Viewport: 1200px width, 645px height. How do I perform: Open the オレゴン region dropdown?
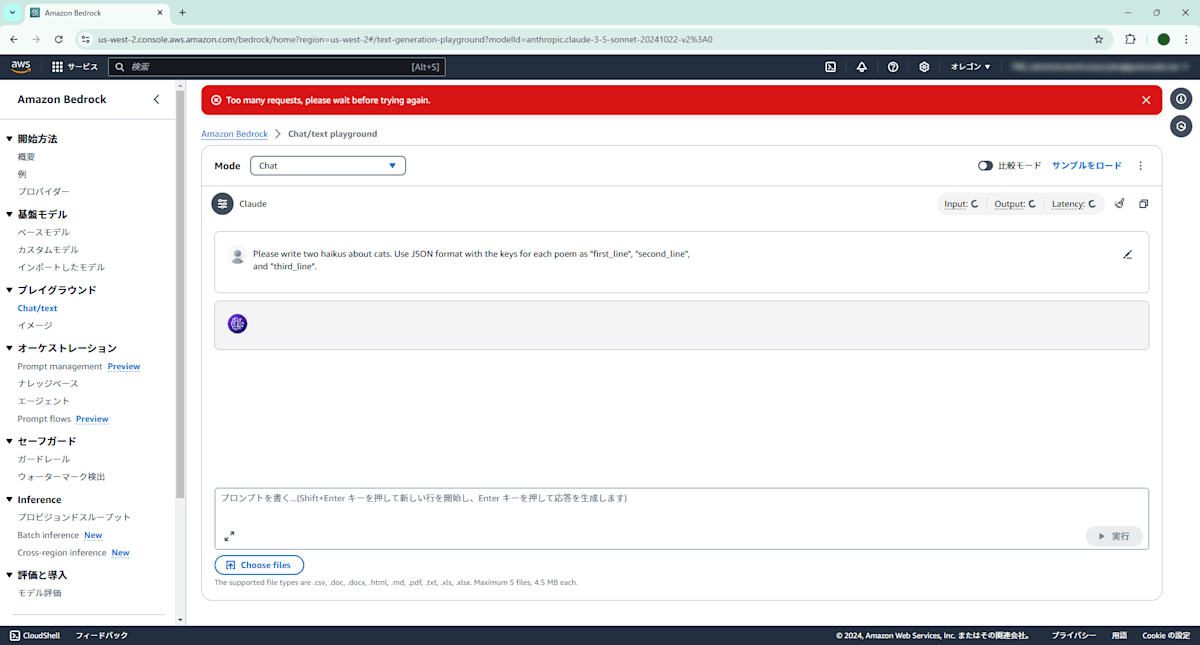[x=970, y=67]
